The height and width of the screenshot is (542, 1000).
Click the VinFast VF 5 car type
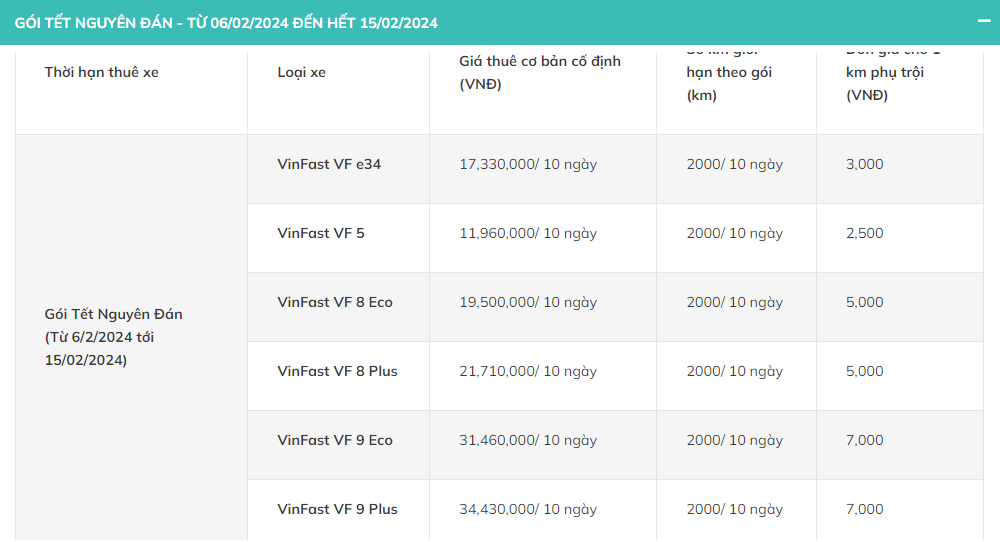(321, 233)
